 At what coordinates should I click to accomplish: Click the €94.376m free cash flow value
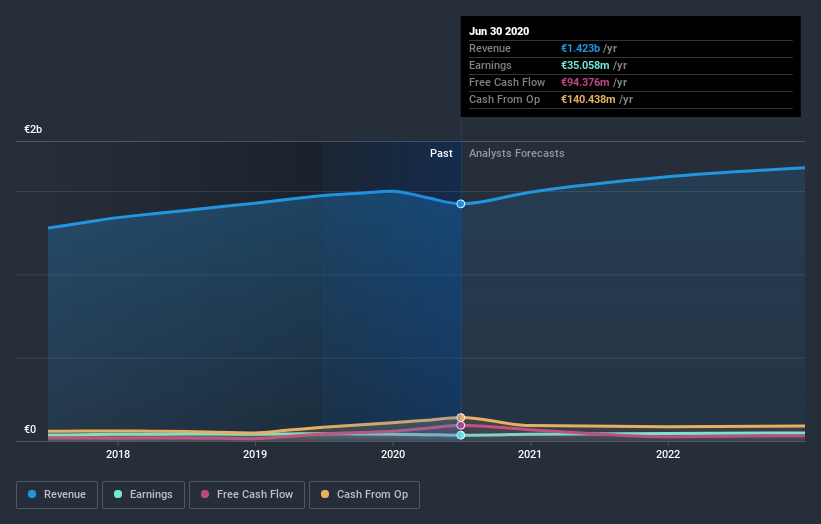coord(585,82)
